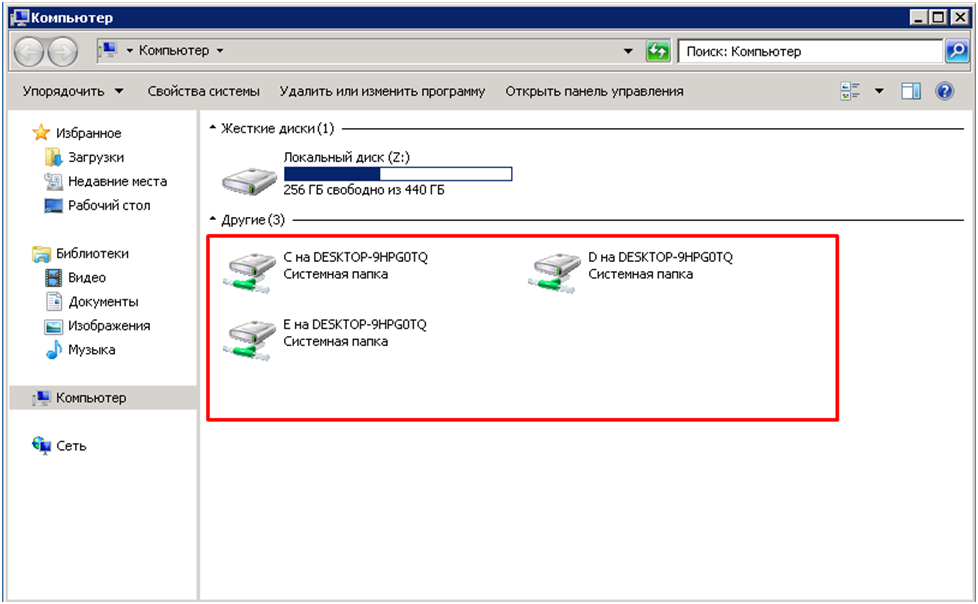This screenshot has width=978, height=604.
Task: Click the Видео library film icon
Action: coord(54,277)
